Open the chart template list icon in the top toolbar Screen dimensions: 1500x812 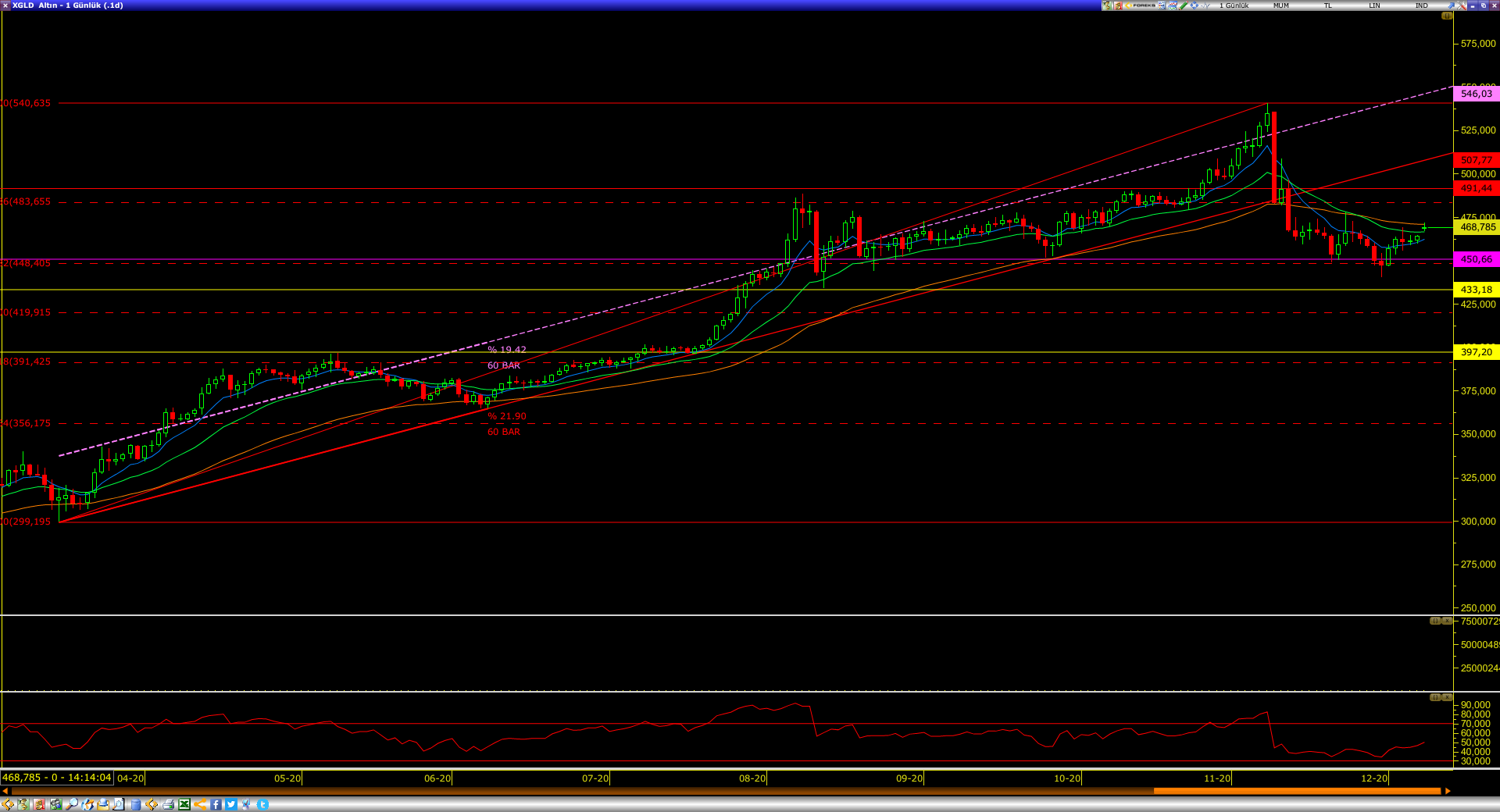(x=1162, y=5)
